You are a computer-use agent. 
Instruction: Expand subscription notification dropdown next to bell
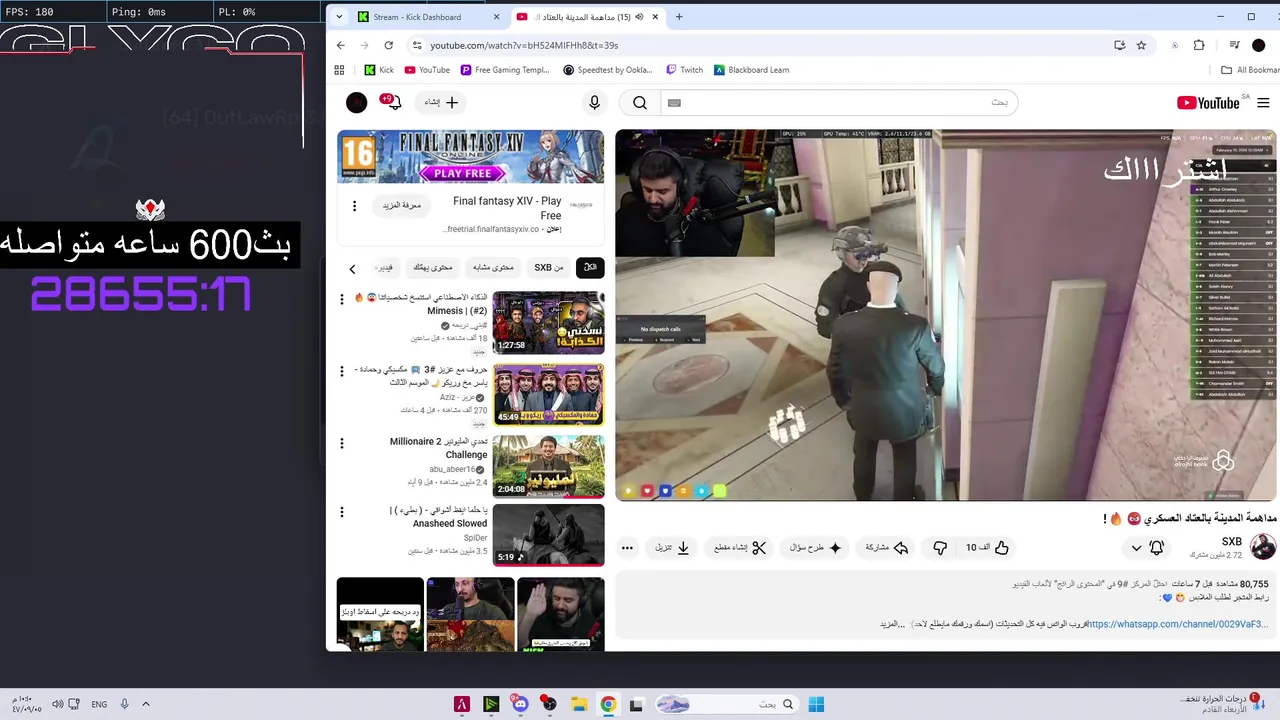(1136, 547)
